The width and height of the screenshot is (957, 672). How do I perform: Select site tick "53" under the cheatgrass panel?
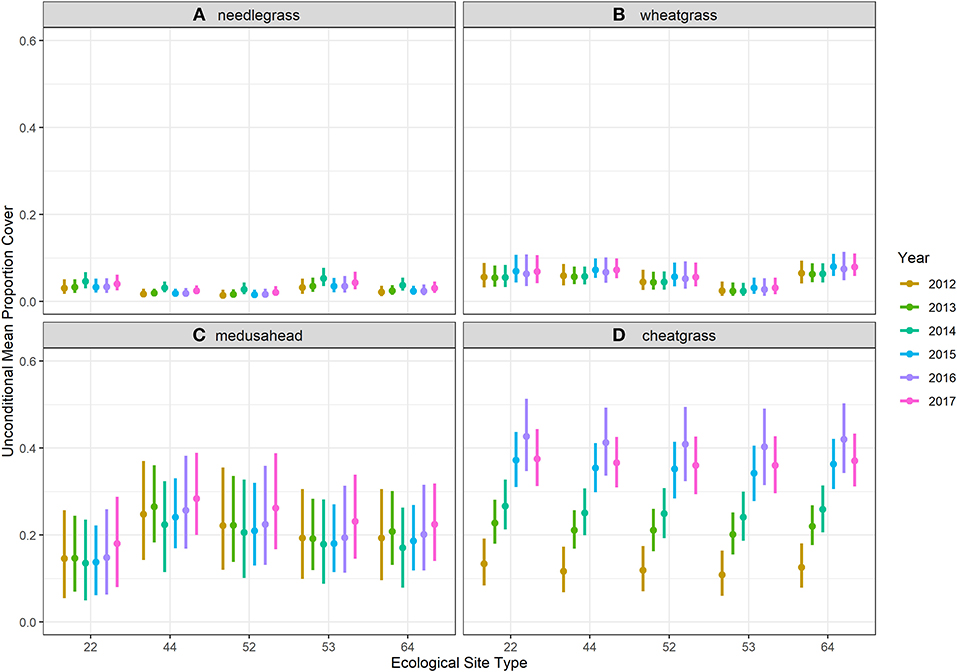(748, 647)
